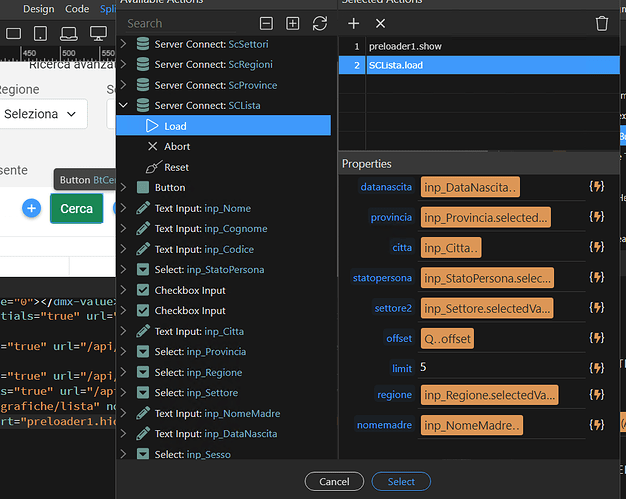Collapse the Server Connect: SCLista node

[123, 105]
